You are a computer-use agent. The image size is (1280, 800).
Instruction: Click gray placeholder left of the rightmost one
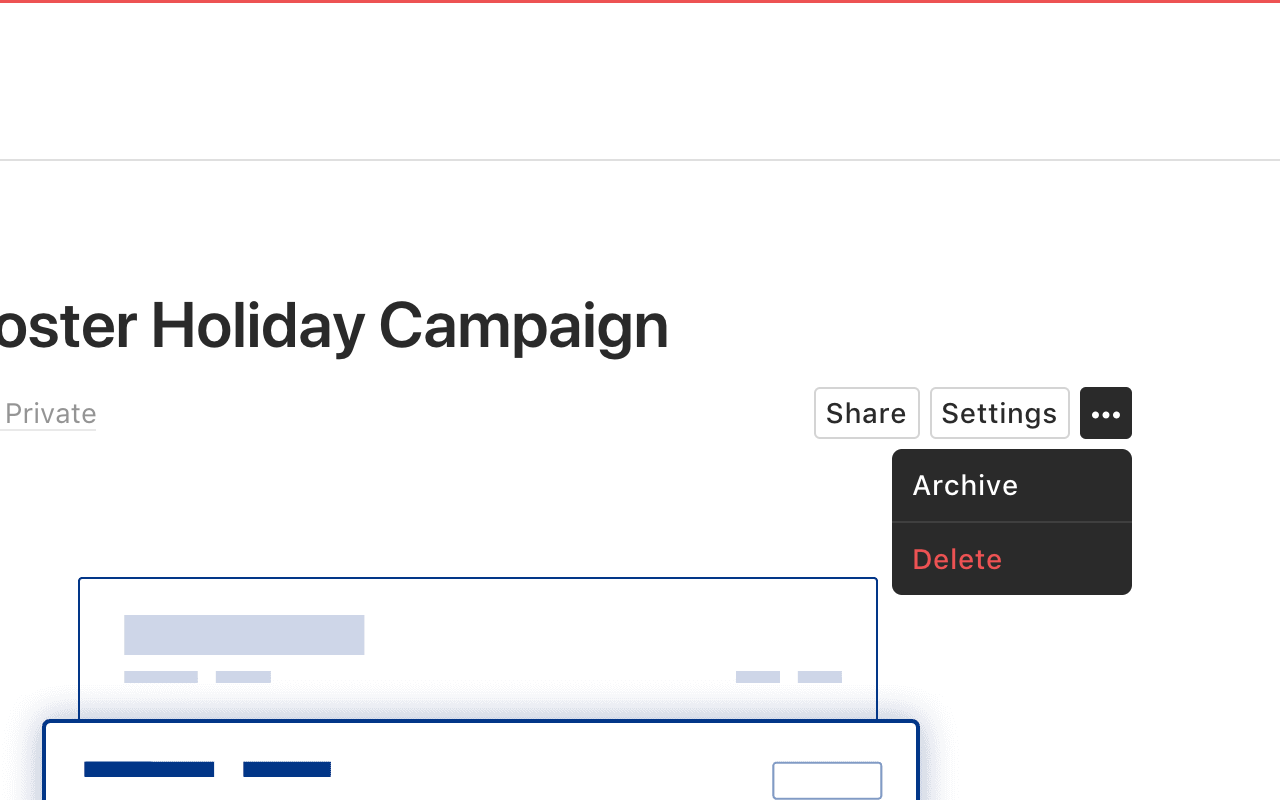pos(758,677)
